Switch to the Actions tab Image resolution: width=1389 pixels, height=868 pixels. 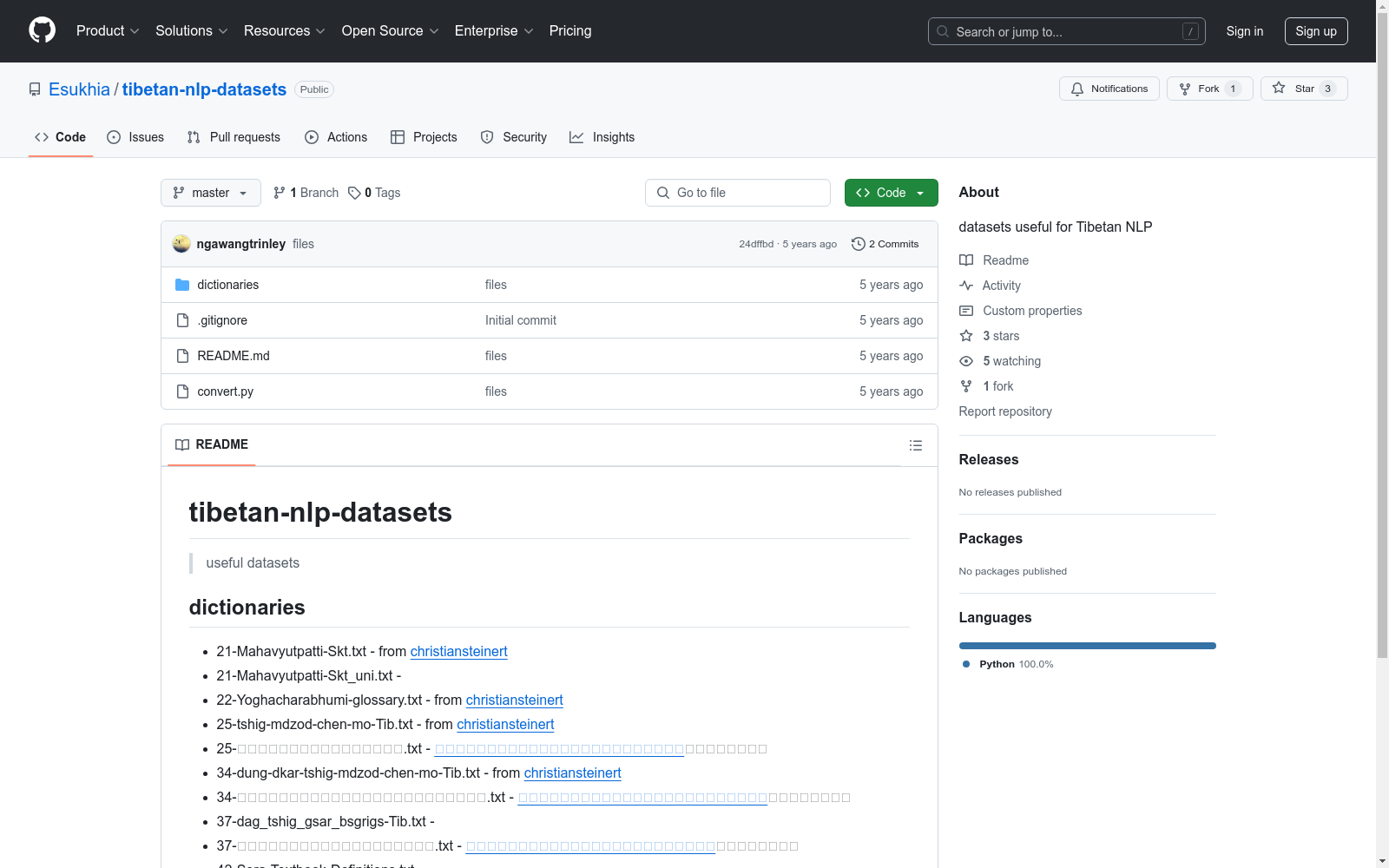(x=336, y=137)
